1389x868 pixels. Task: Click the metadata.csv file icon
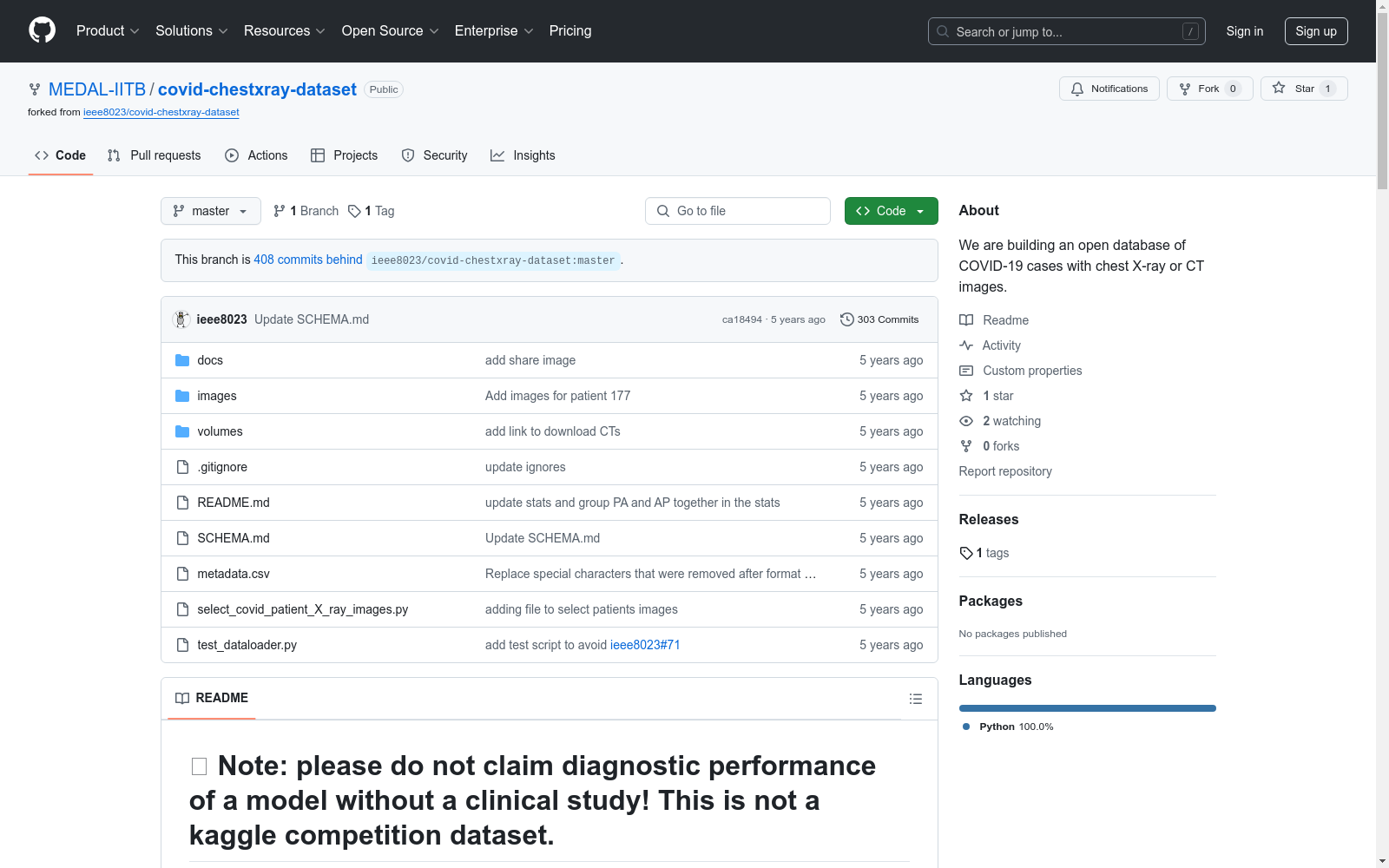click(182, 574)
